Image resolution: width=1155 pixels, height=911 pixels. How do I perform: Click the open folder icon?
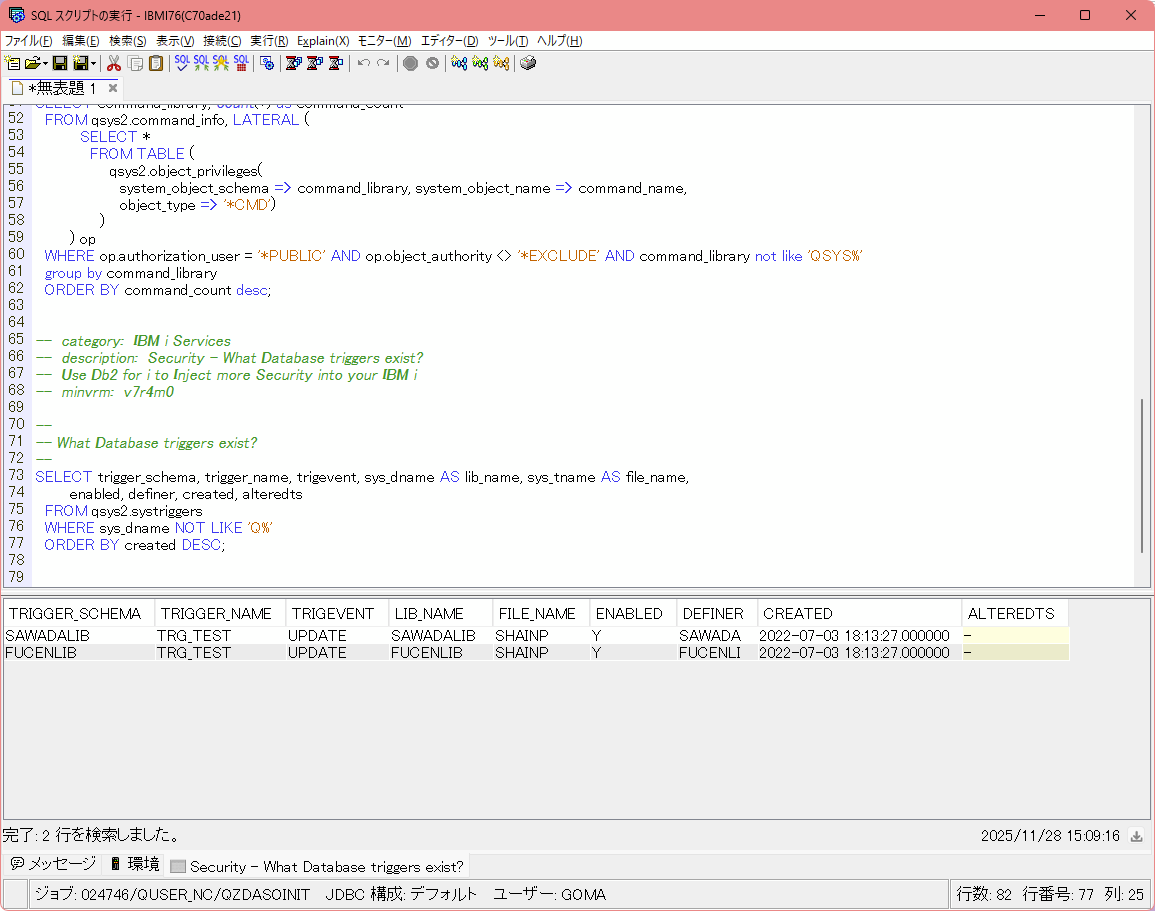[32, 63]
